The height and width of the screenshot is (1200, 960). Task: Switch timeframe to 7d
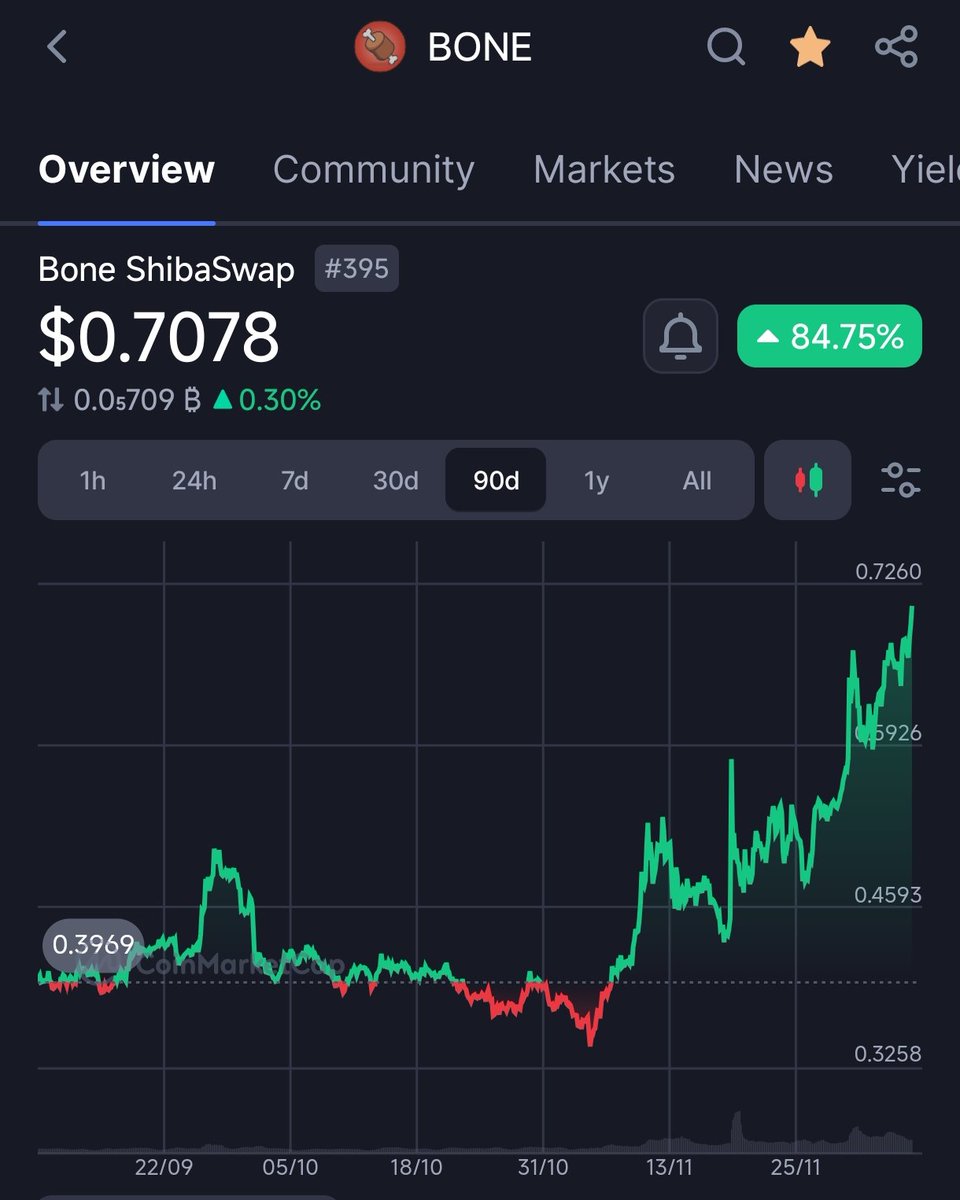click(294, 481)
